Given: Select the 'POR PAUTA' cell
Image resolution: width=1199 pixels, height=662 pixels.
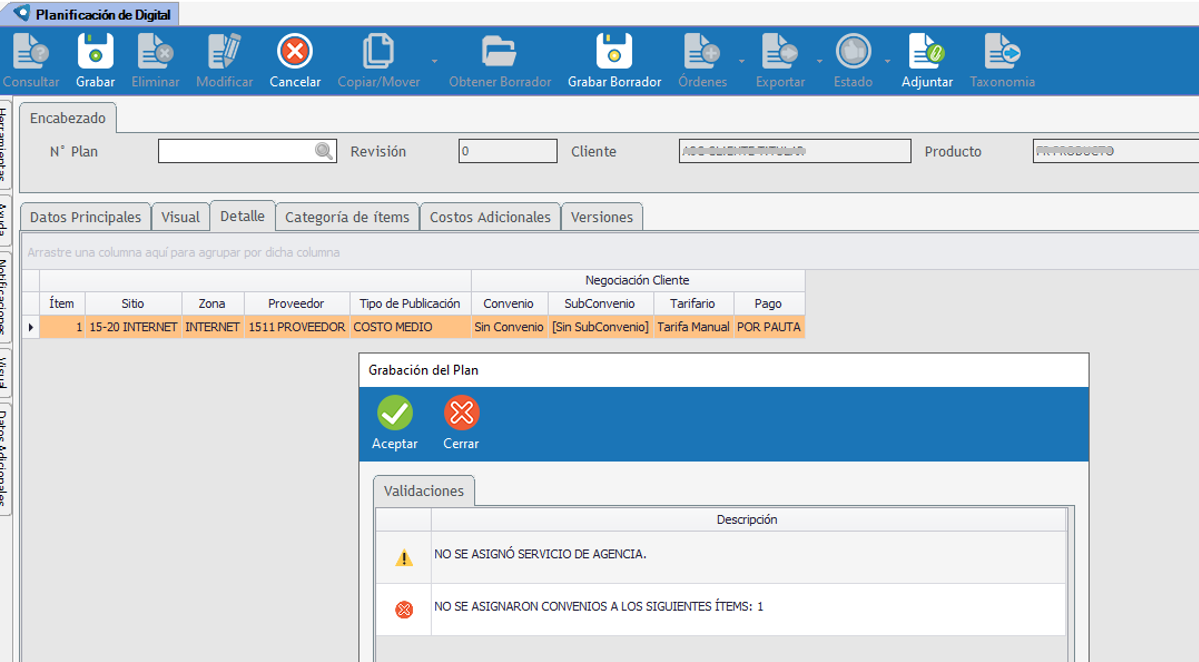Looking at the screenshot, I should coord(768,327).
